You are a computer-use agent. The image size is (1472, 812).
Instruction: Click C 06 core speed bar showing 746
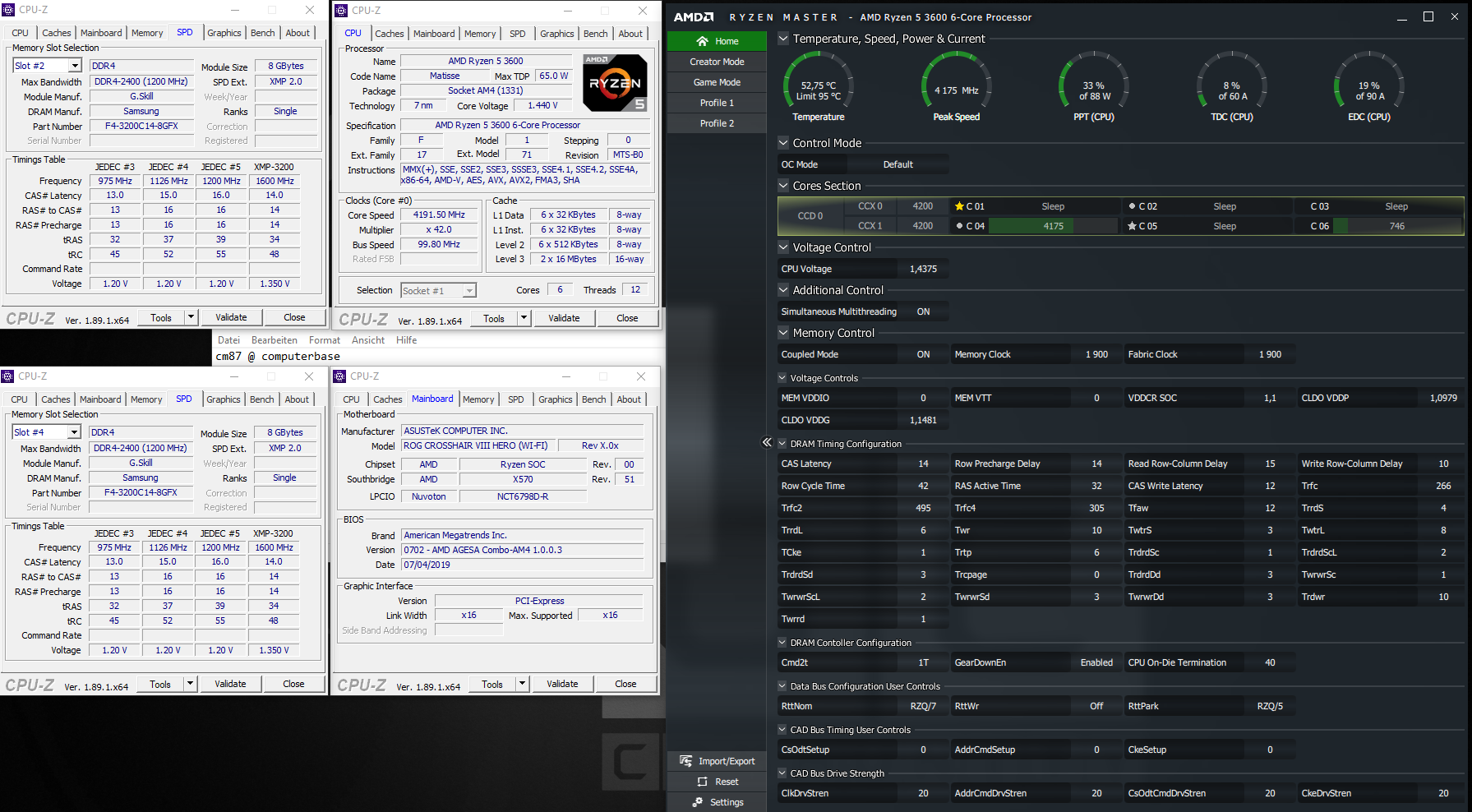(x=1397, y=226)
